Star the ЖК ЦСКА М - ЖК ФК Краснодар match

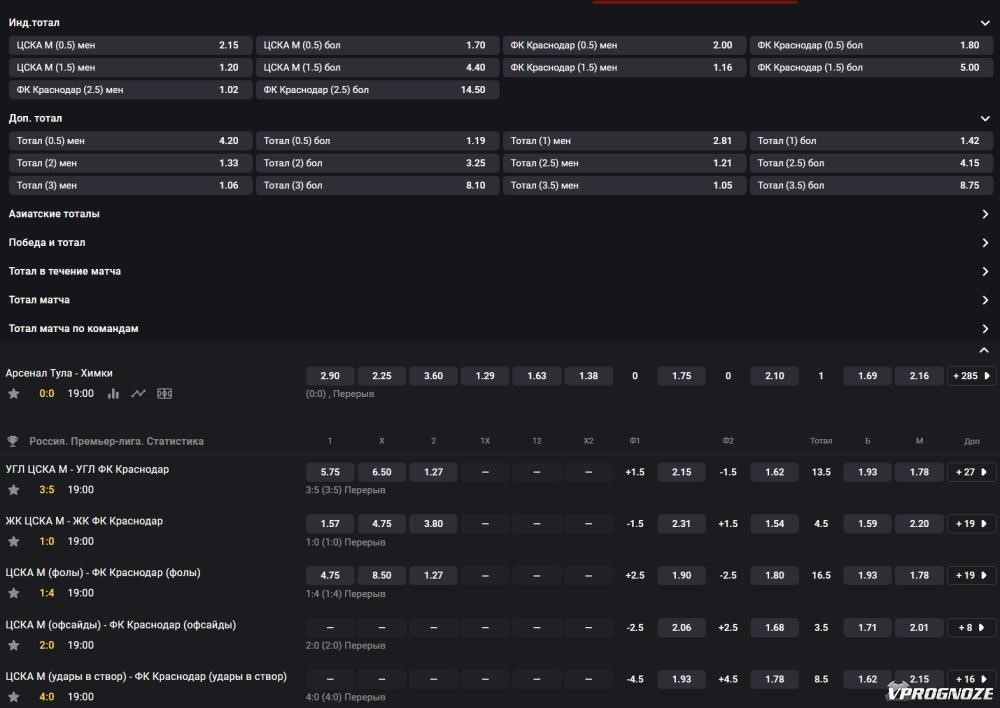click(x=13, y=542)
